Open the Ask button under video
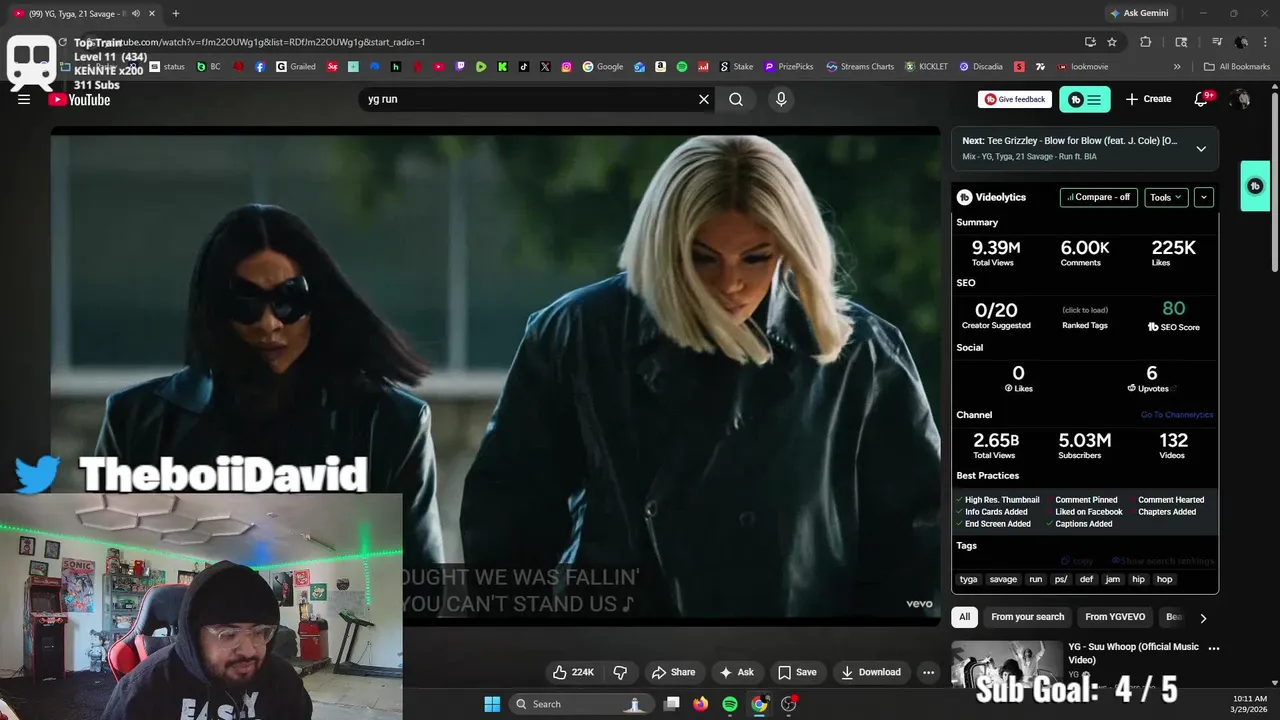 (x=737, y=672)
